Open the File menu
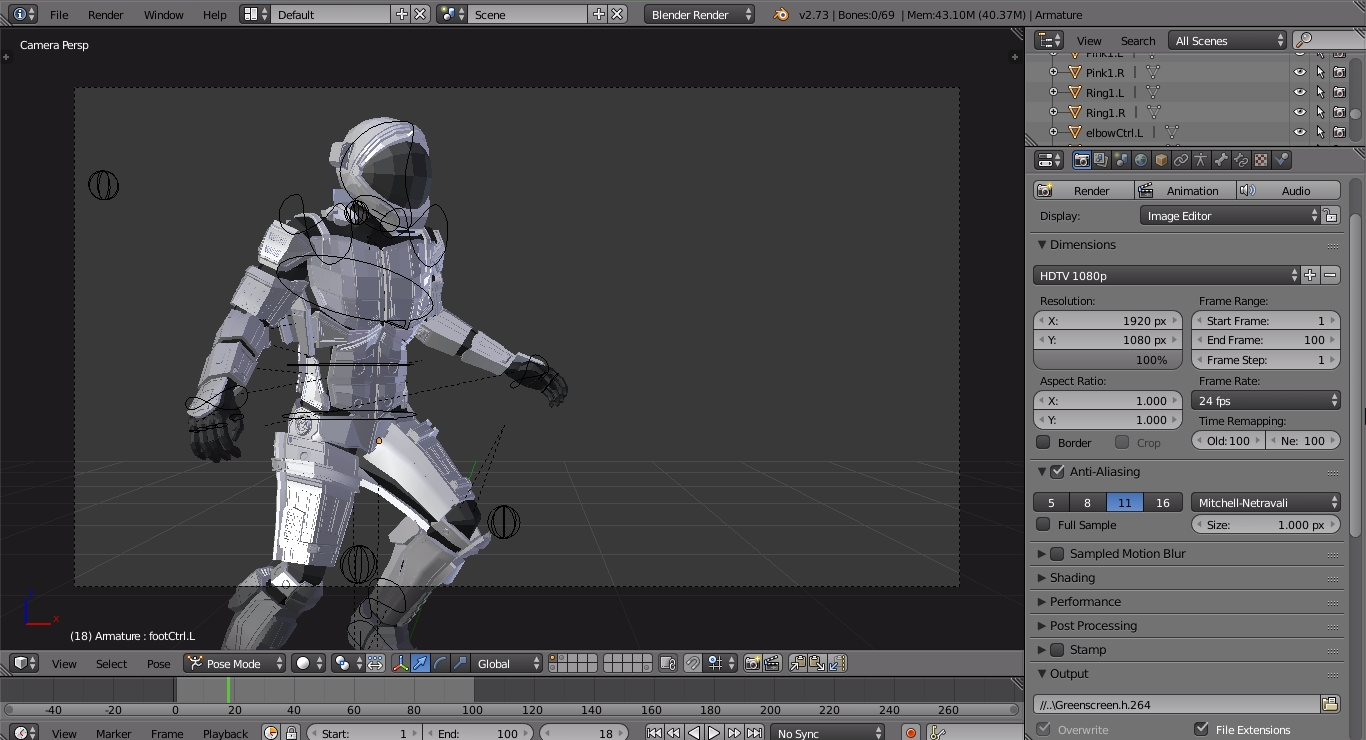The width and height of the screenshot is (1366, 740). [59, 14]
